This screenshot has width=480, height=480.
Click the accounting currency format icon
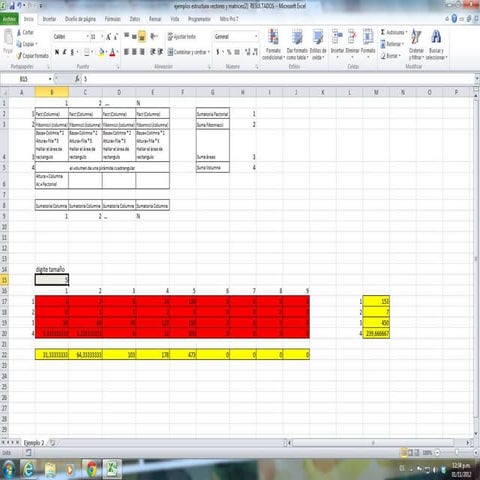point(218,52)
